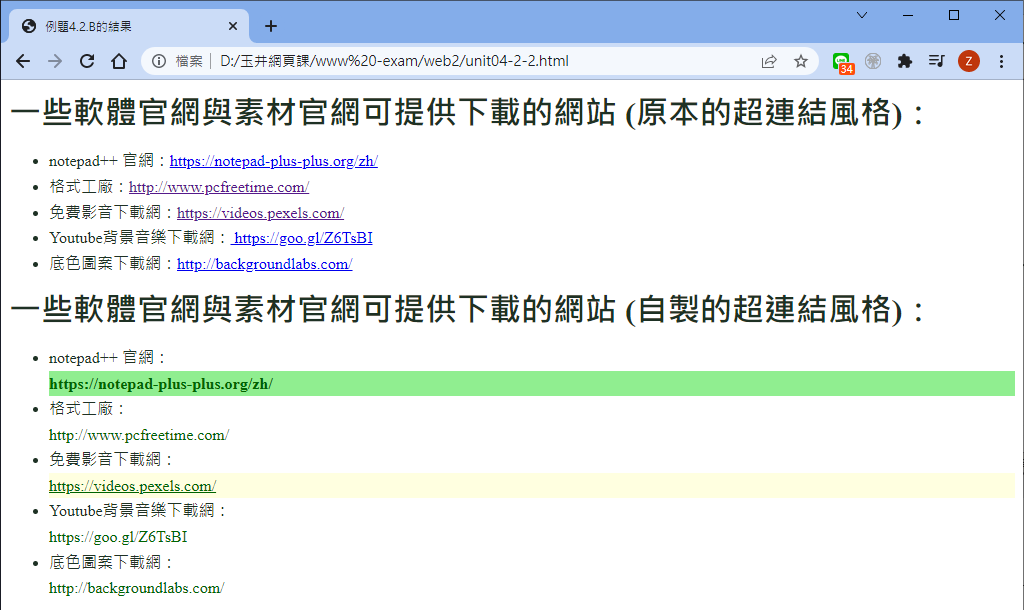Close the 例題4.2.B的結果 tab
Screen dimensions: 1024x610
[x=233, y=26]
